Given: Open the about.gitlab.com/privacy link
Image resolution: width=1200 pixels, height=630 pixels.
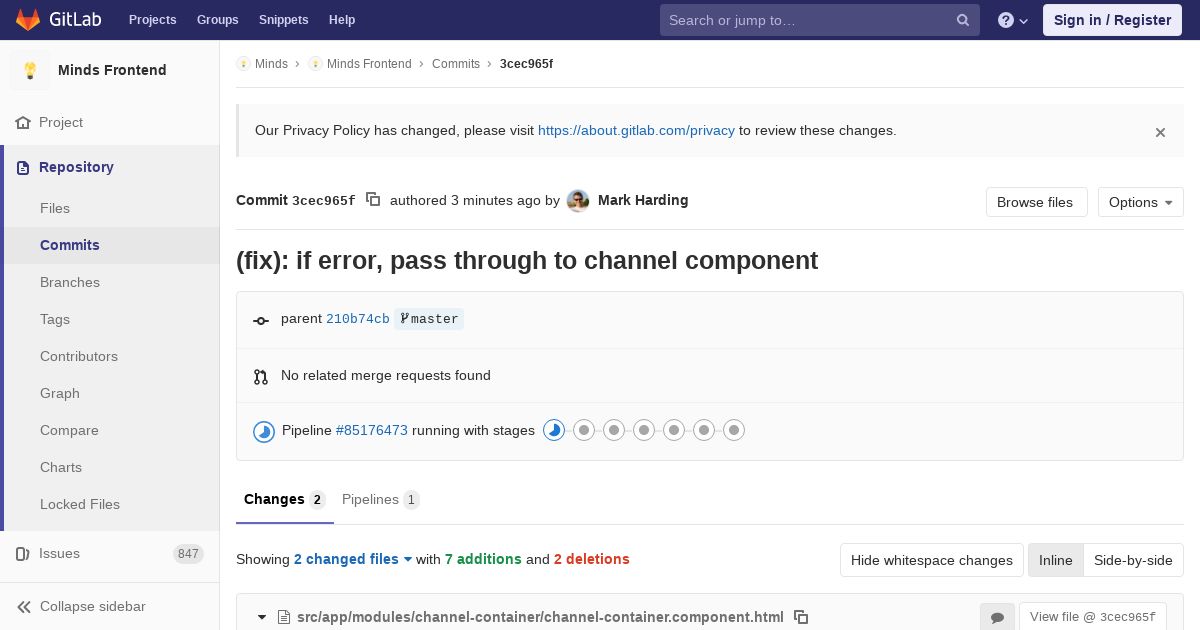Looking at the screenshot, I should pyautogui.click(x=636, y=130).
